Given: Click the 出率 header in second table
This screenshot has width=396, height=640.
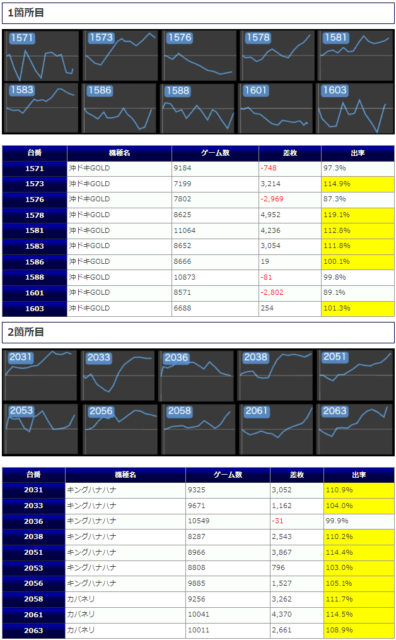Looking at the screenshot, I should coord(359,475).
